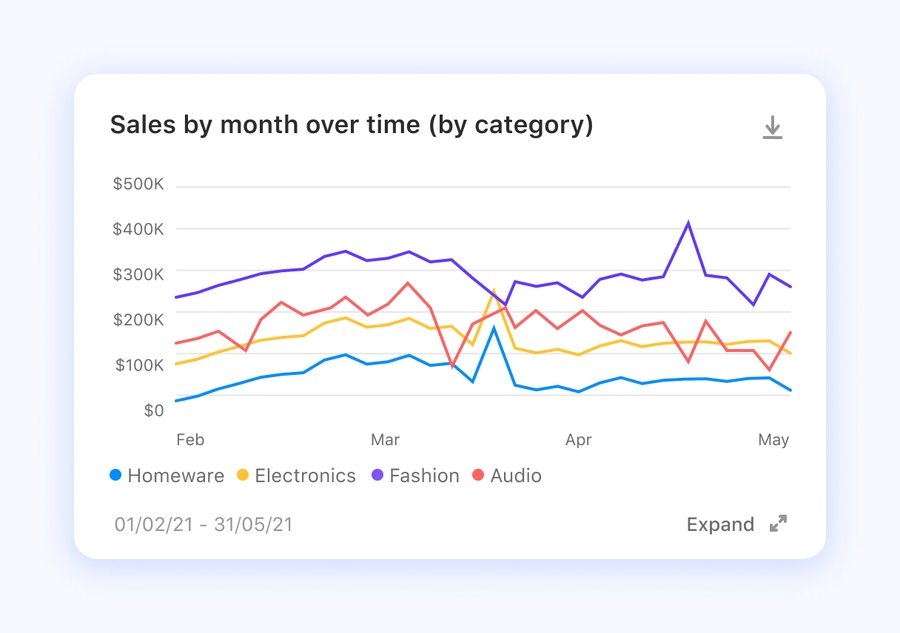Open the 01/02/21 - 31/05/21 date range

pos(204,524)
